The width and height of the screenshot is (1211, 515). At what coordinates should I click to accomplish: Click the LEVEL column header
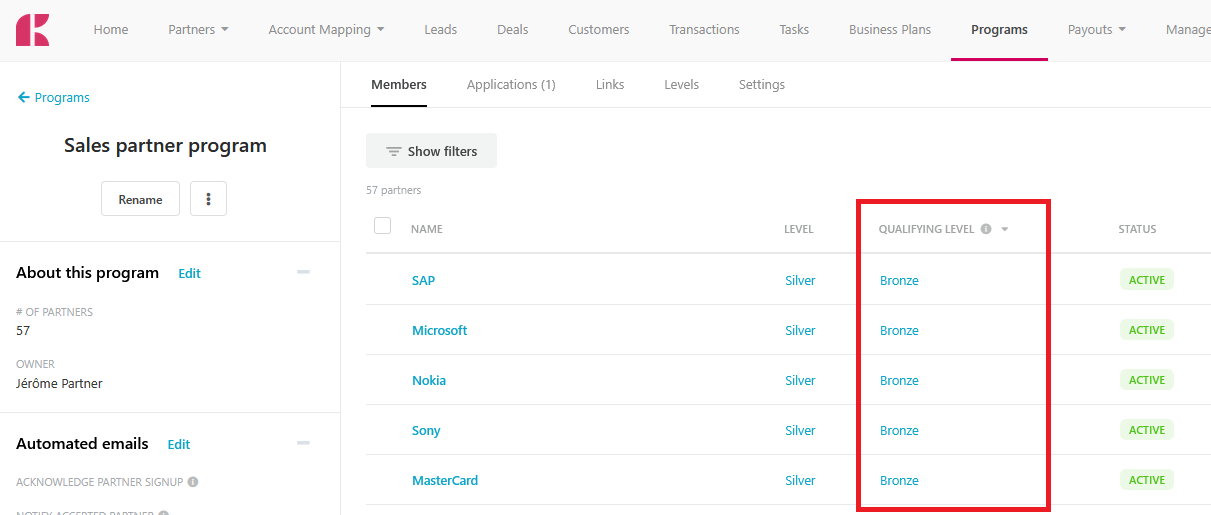(799, 229)
